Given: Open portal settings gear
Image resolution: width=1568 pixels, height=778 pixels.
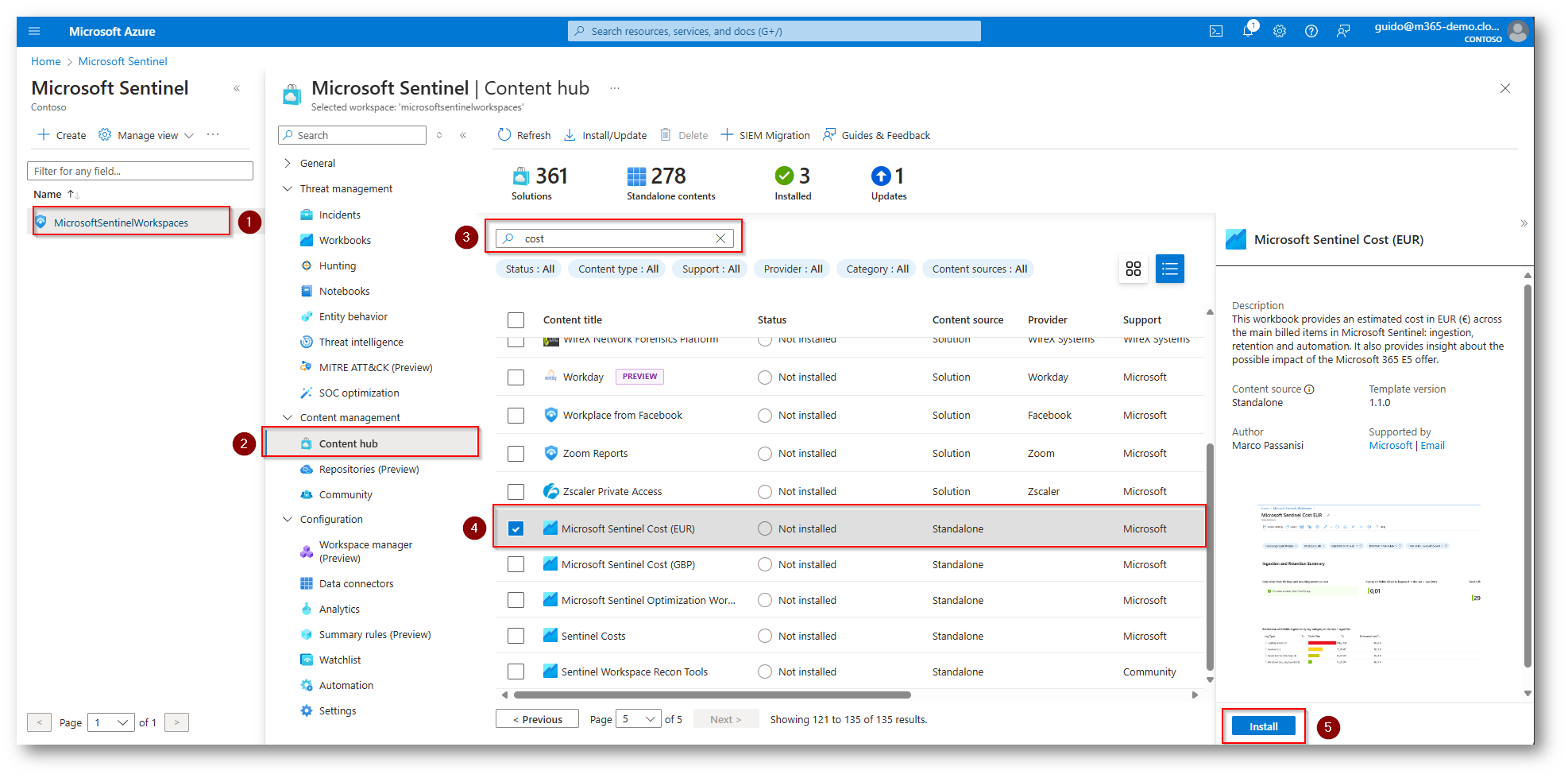Looking at the screenshot, I should 1280,31.
